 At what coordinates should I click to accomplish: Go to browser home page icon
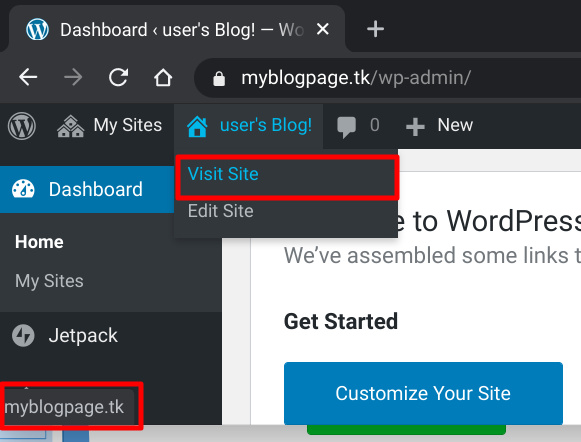[x=163, y=77]
